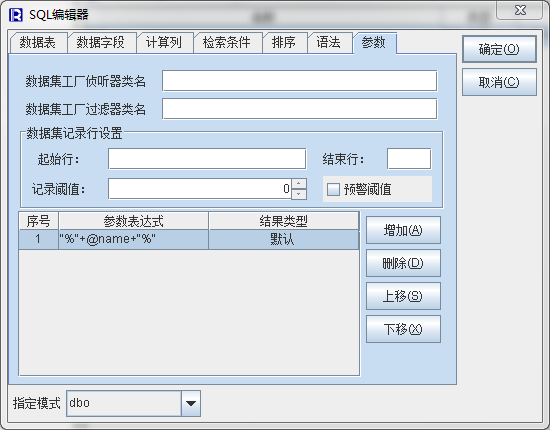Image resolution: width=550 pixels, height=430 pixels.
Task: Select the 计算列 tab
Action: click(164, 43)
